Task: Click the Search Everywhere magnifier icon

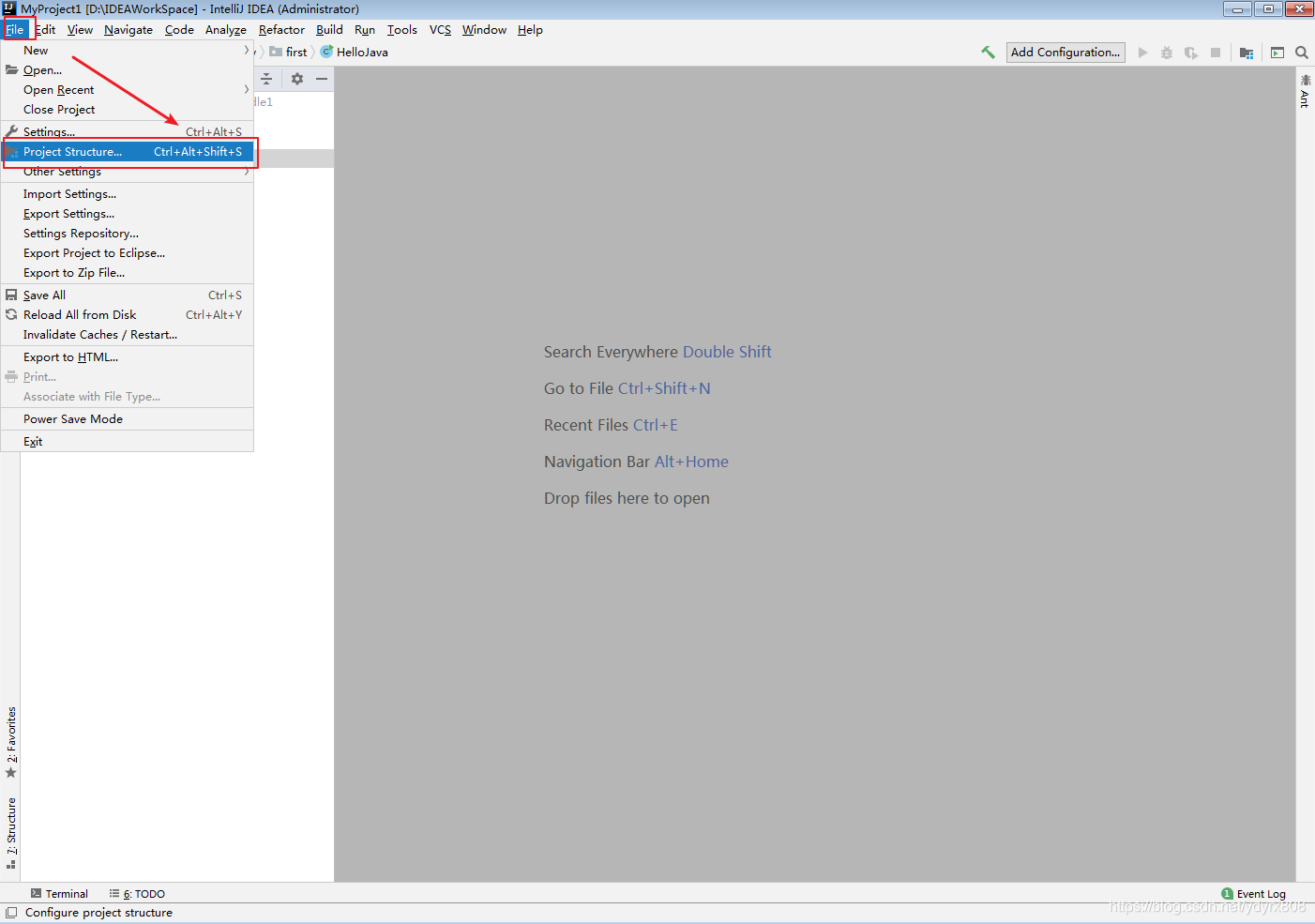Action: point(1302,53)
